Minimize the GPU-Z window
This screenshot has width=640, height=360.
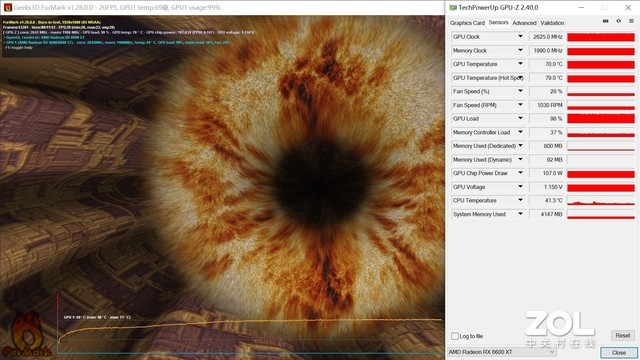[581, 7]
